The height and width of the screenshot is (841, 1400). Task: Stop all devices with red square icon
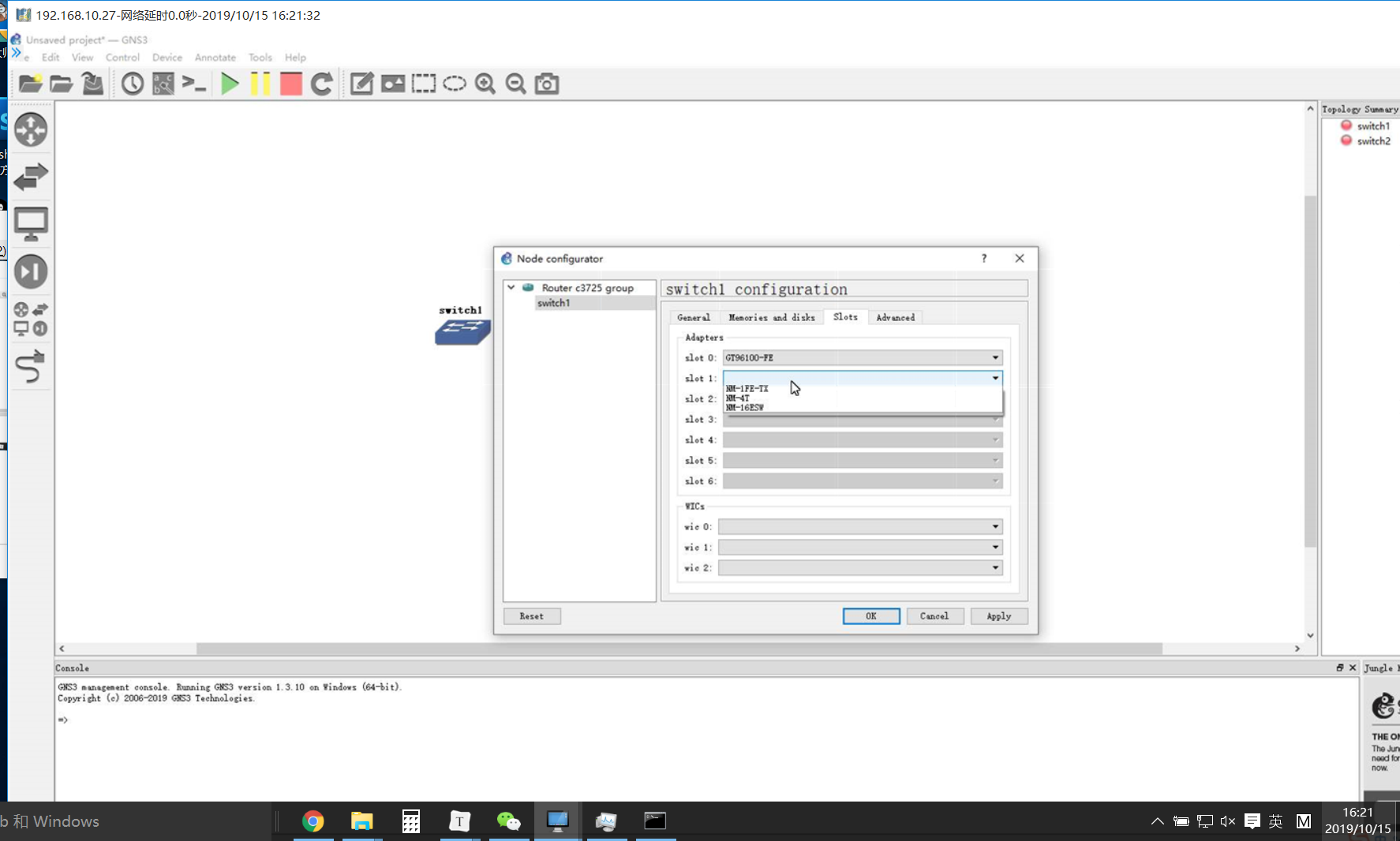[x=291, y=84]
